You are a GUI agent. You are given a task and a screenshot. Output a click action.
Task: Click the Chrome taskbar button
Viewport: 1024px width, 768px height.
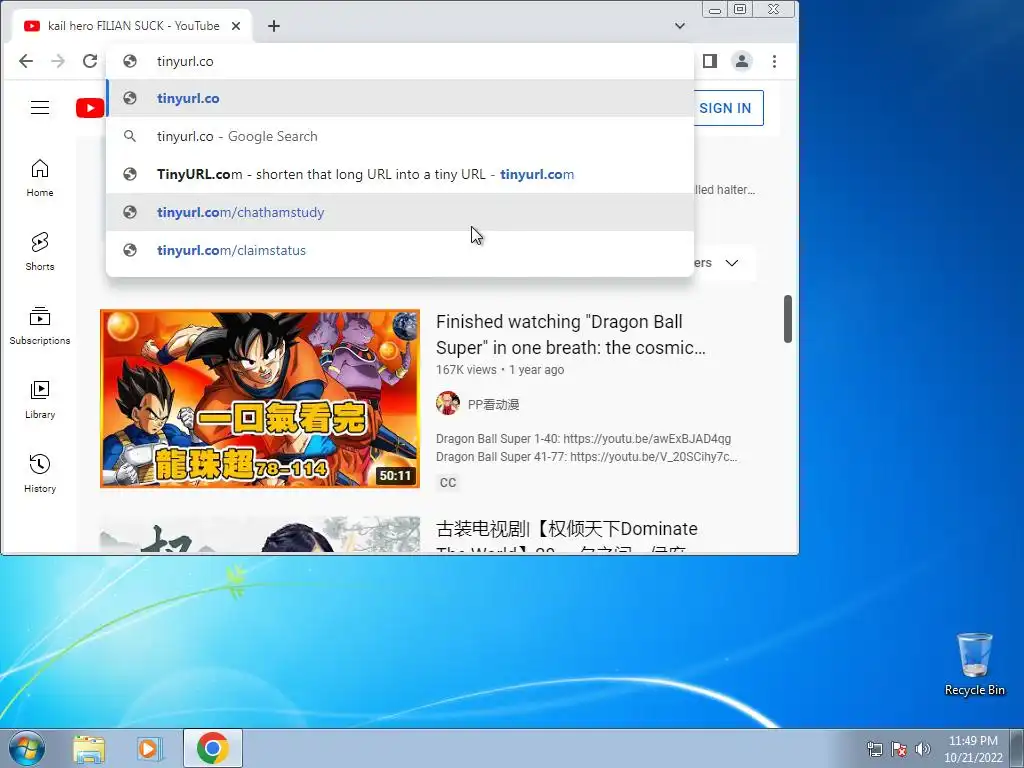pyautogui.click(x=212, y=748)
